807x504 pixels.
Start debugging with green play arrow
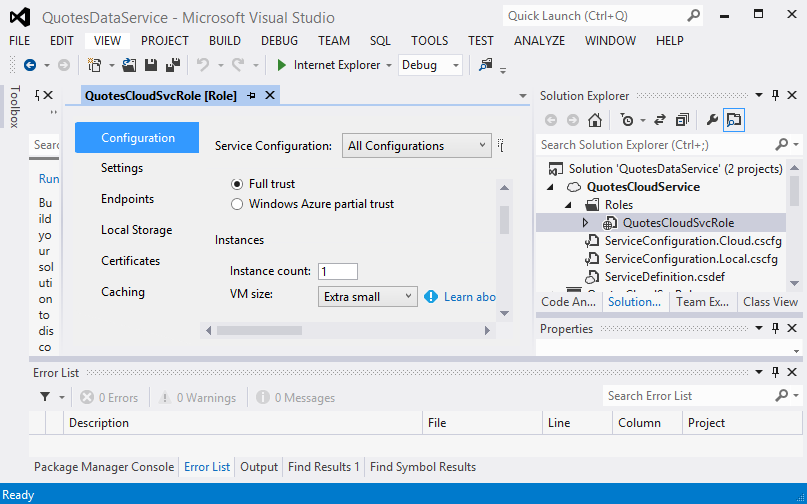[x=282, y=65]
